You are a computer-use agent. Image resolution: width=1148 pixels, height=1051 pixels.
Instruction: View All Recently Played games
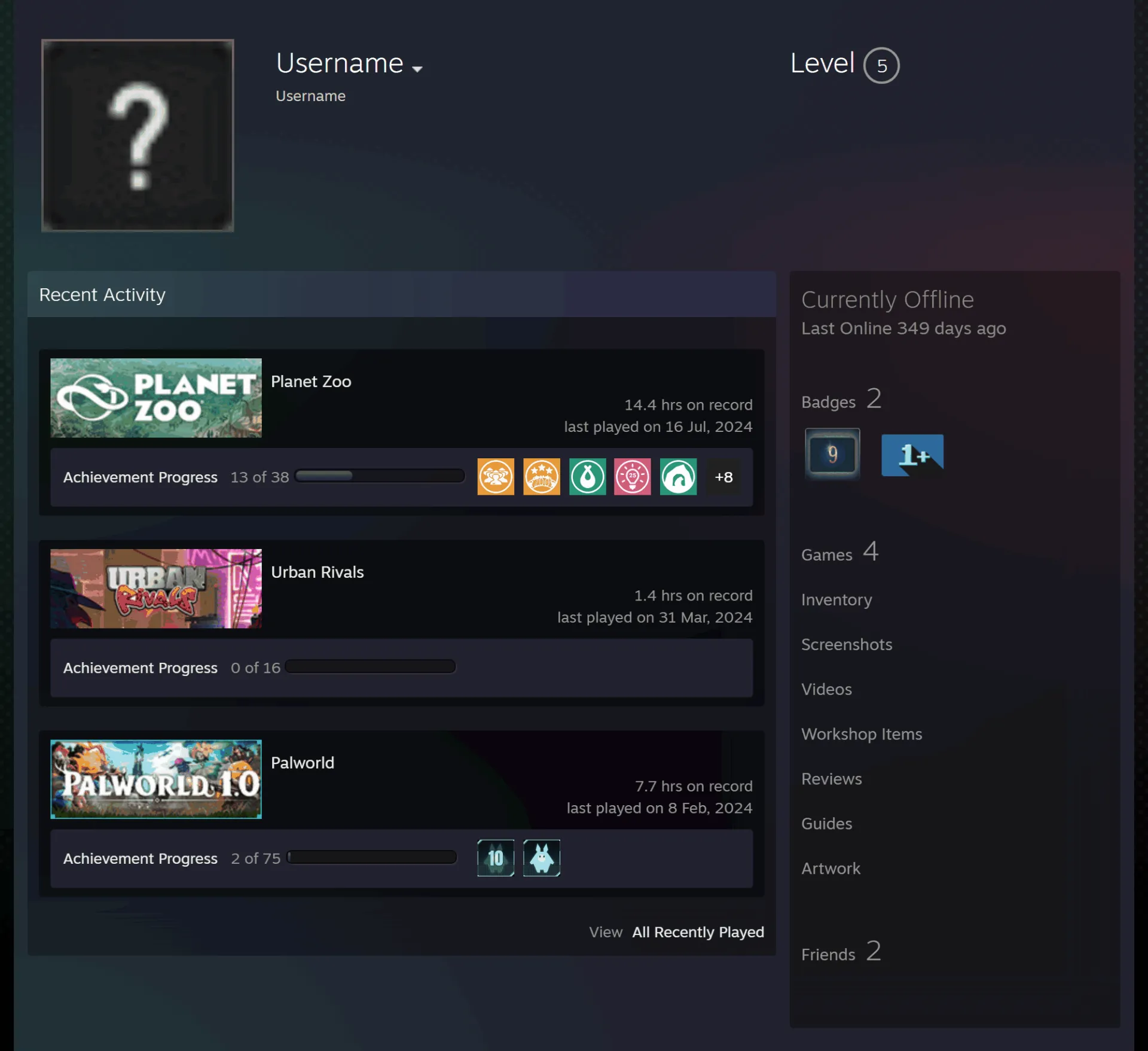click(x=698, y=932)
